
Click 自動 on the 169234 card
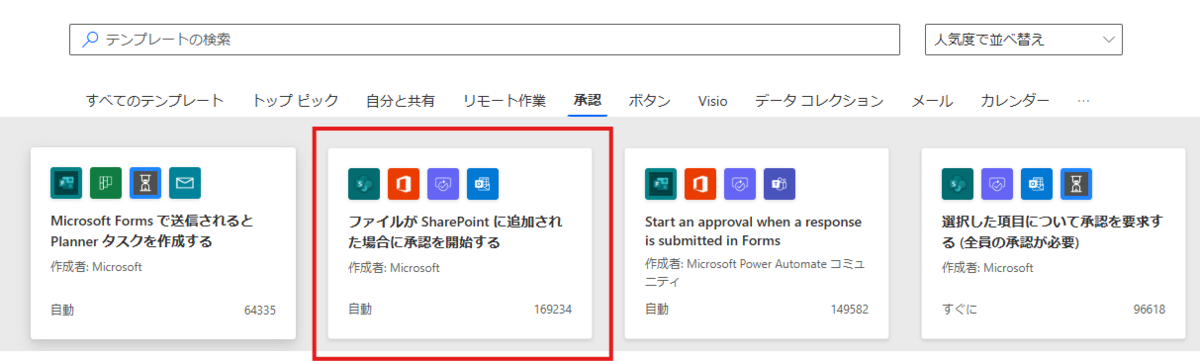point(360,310)
